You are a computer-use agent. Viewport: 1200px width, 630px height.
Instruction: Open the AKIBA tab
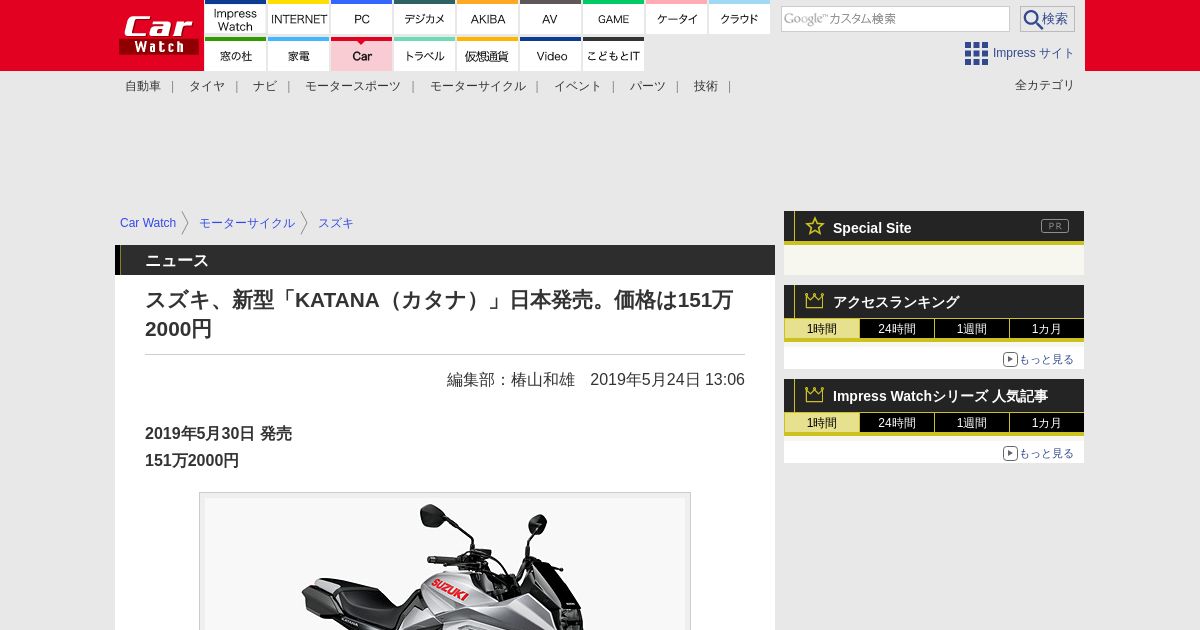(x=487, y=18)
